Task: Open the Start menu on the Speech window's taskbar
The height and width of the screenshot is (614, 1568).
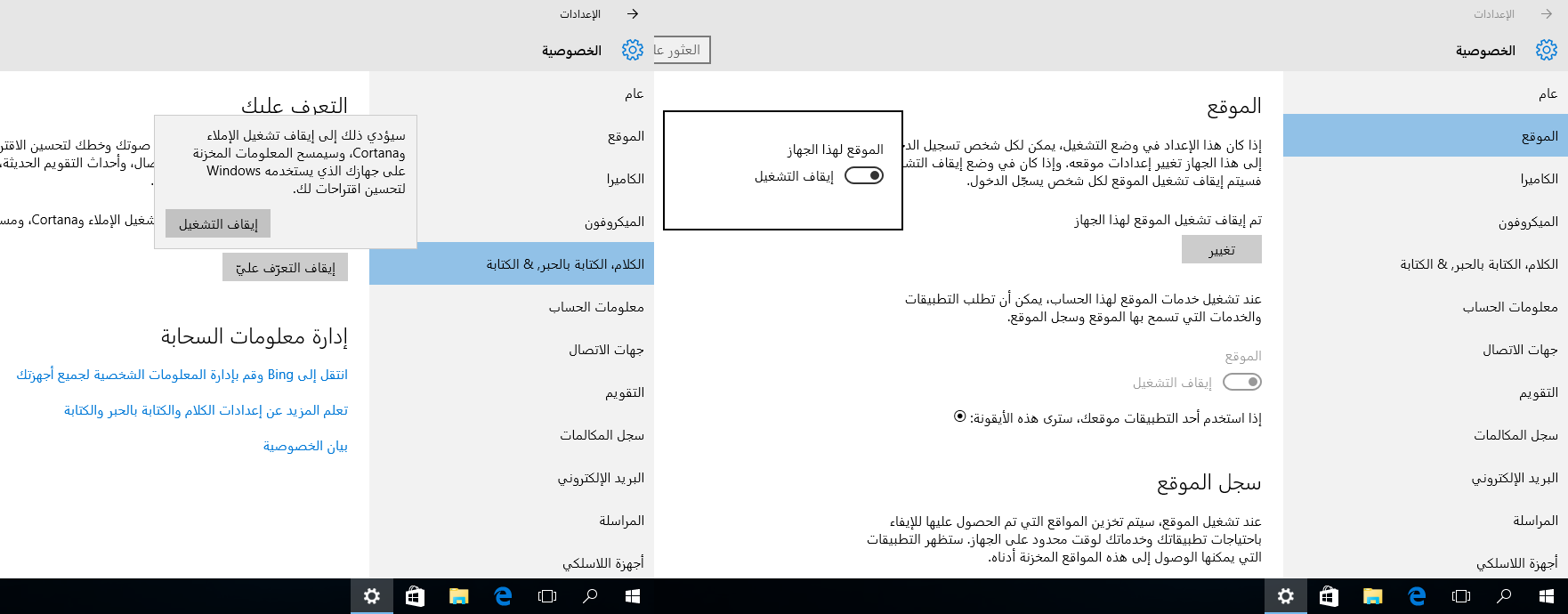Action: pyautogui.click(x=633, y=596)
